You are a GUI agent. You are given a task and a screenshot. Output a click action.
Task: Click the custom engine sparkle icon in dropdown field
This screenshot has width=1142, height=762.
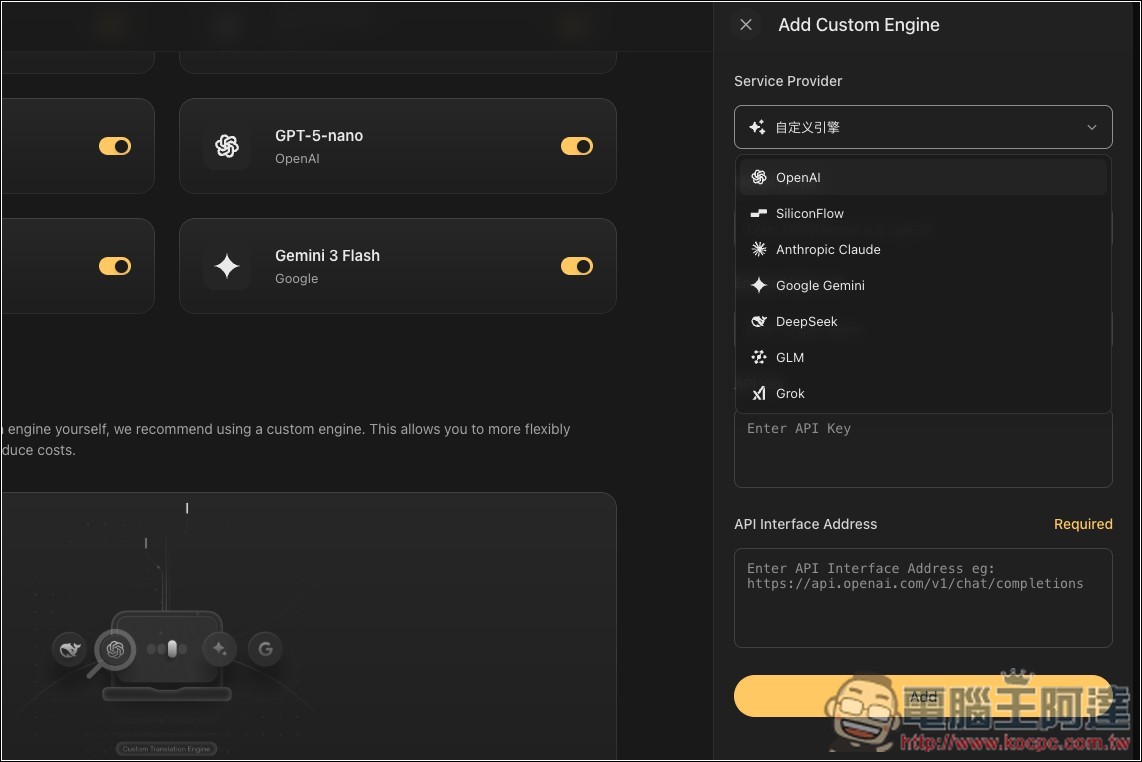coord(757,127)
